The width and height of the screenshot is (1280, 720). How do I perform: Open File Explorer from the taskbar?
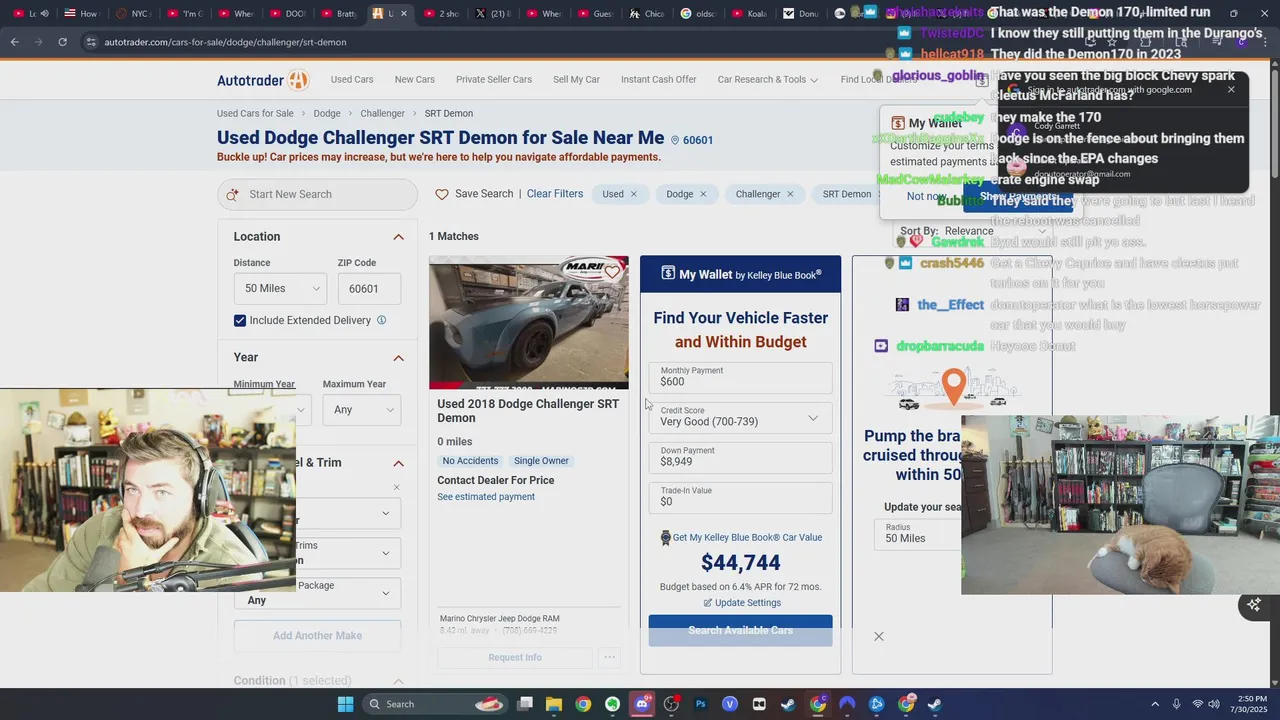coord(554,704)
